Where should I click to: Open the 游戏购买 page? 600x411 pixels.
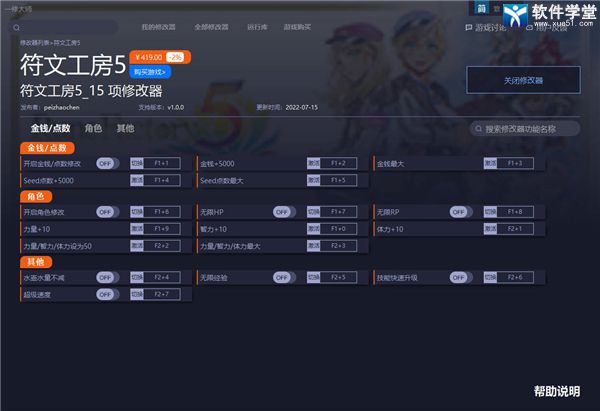click(x=297, y=27)
